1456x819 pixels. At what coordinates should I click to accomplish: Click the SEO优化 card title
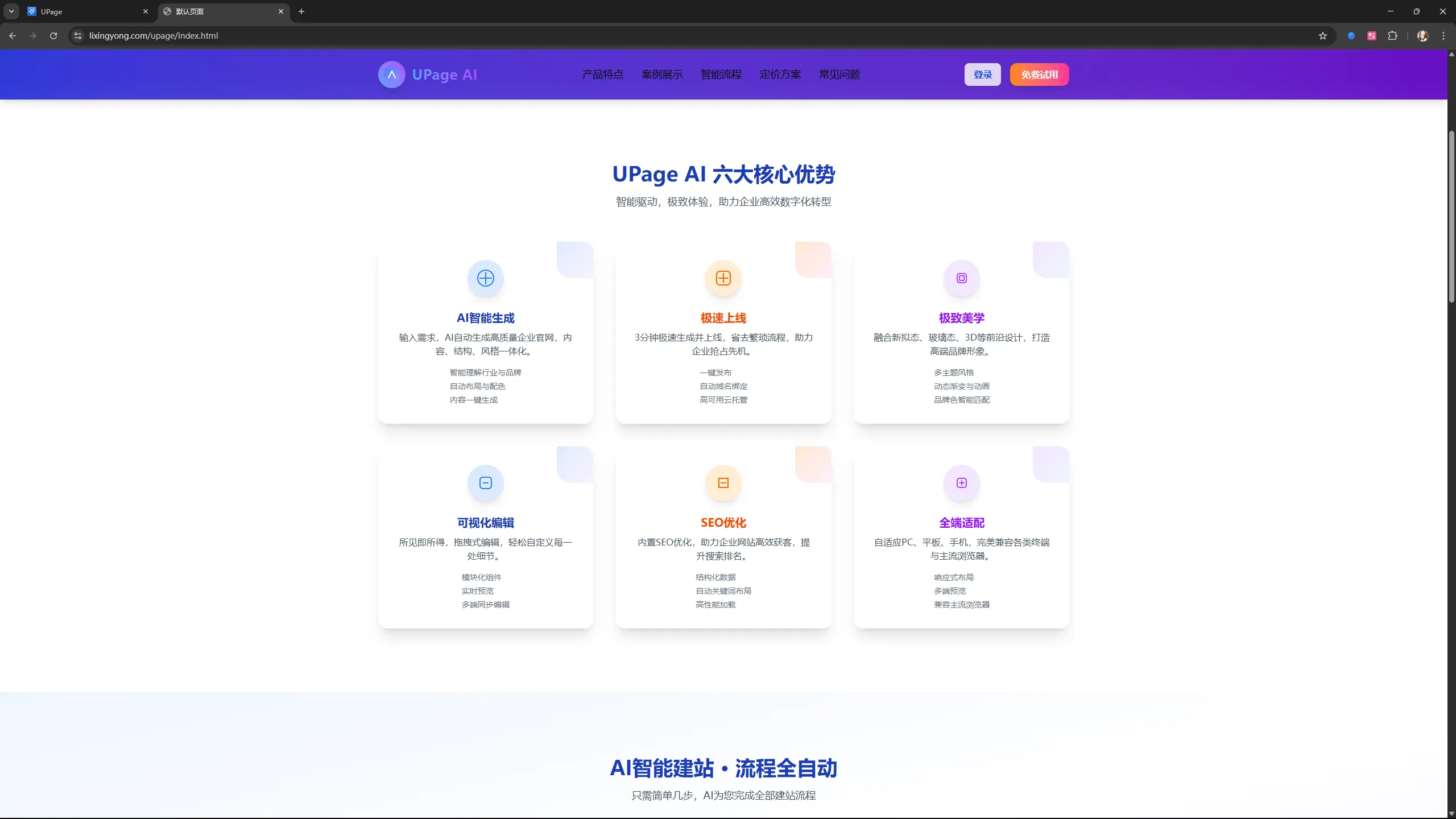tap(723, 523)
